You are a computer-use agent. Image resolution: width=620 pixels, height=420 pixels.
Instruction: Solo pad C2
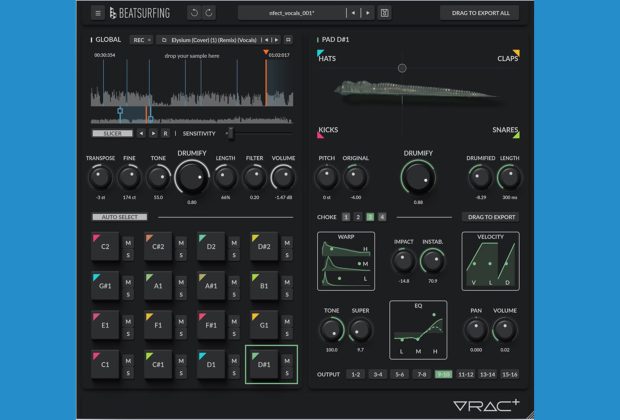tap(128, 255)
